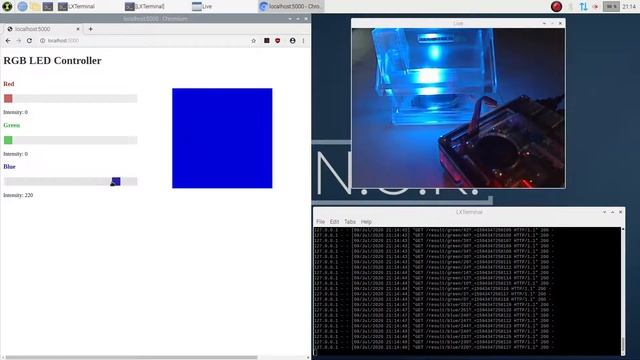Open the Tabs menu in LXTerminal

tap(350, 222)
